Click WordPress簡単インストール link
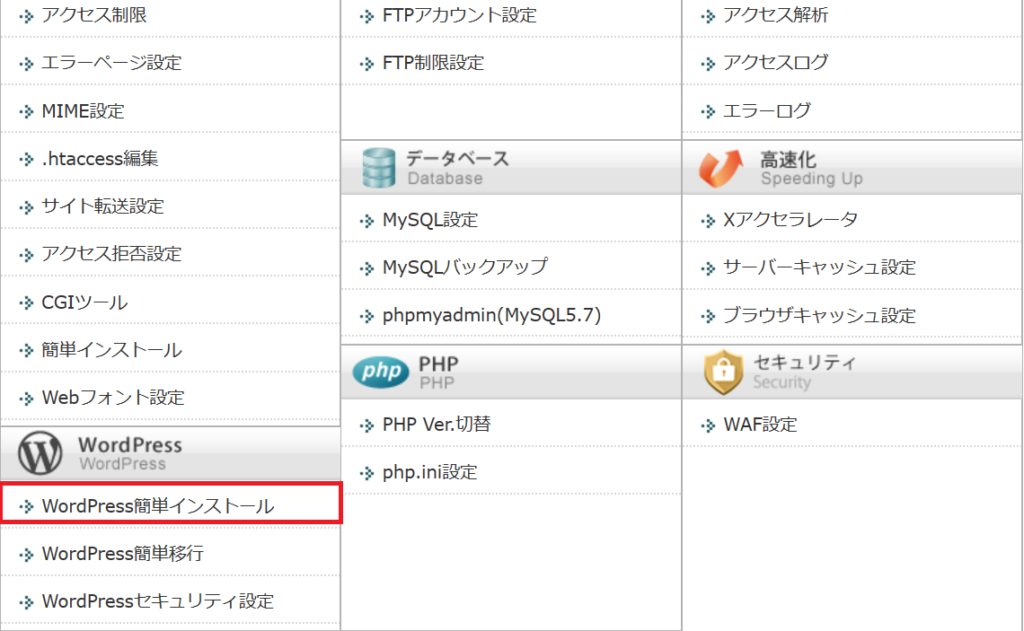The width and height of the screenshot is (1024, 631). [x=158, y=506]
